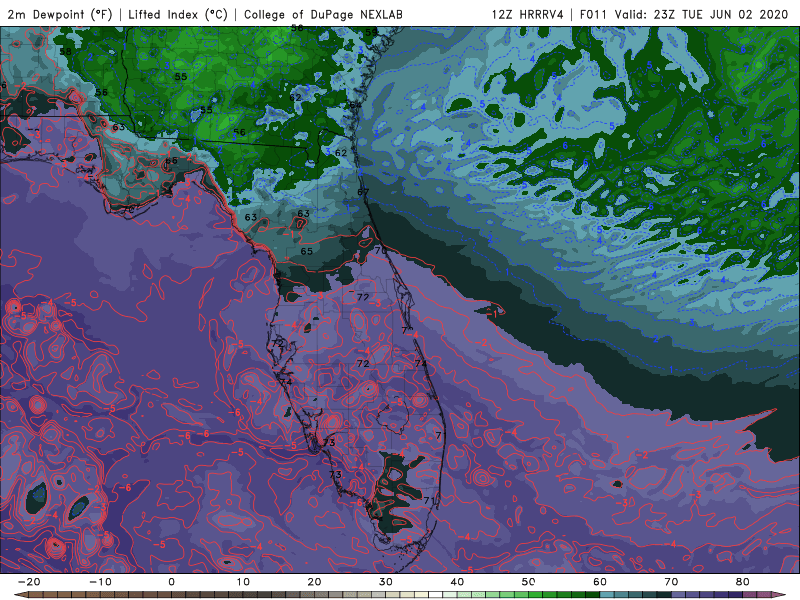This screenshot has height=600, width=800.
Task: Click the '20' label on the color scale
Action: point(314,582)
